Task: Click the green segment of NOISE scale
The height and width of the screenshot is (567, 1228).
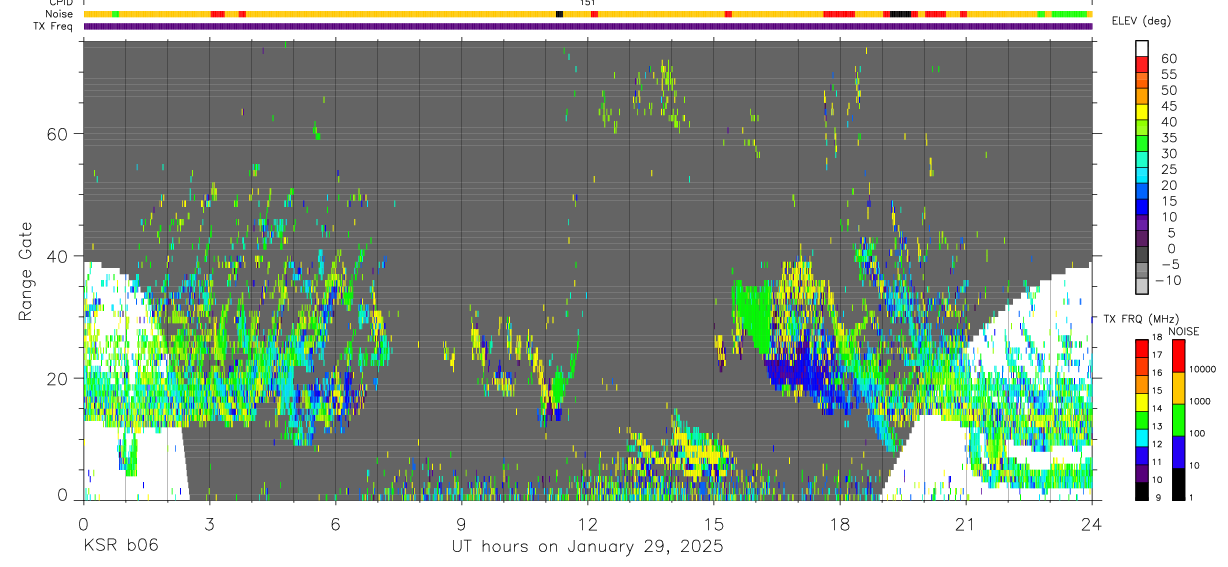Action: (1178, 420)
